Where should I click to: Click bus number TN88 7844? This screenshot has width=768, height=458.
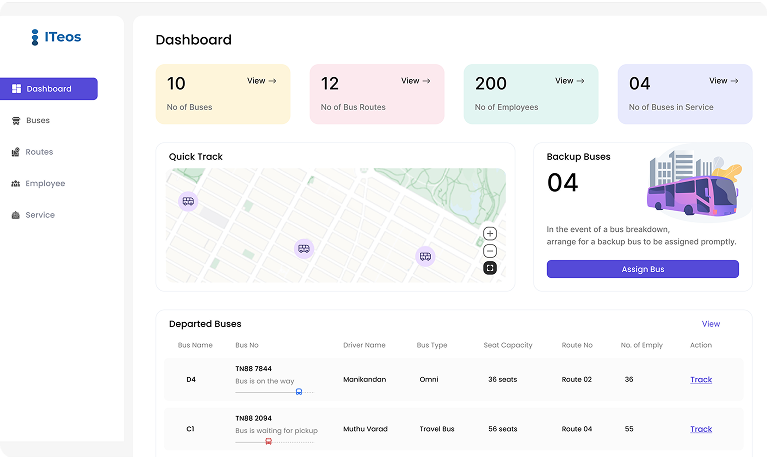pyautogui.click(x=253, y=368)
